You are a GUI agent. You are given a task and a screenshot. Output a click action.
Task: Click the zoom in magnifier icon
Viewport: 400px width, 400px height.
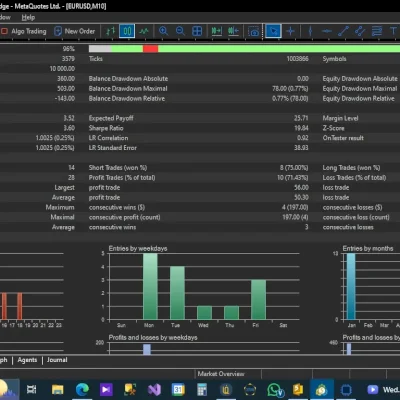coord(163,31)
